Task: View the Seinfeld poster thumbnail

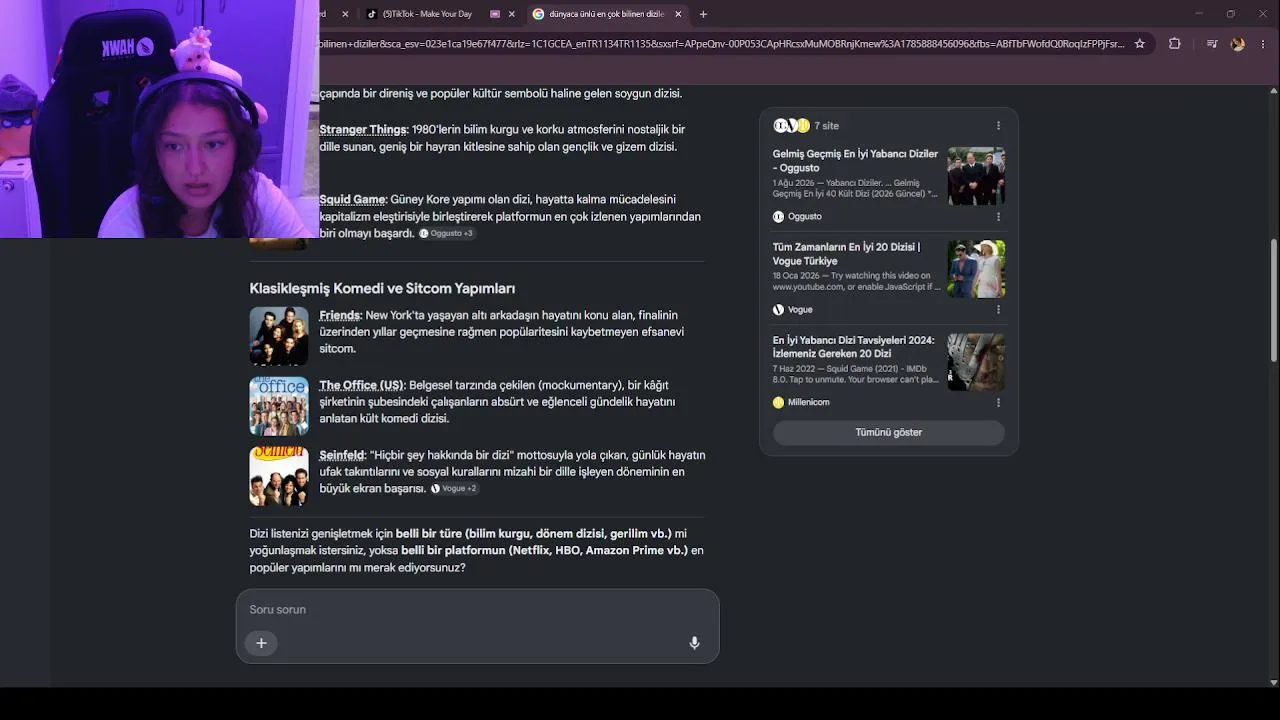Action: point(279,476)
